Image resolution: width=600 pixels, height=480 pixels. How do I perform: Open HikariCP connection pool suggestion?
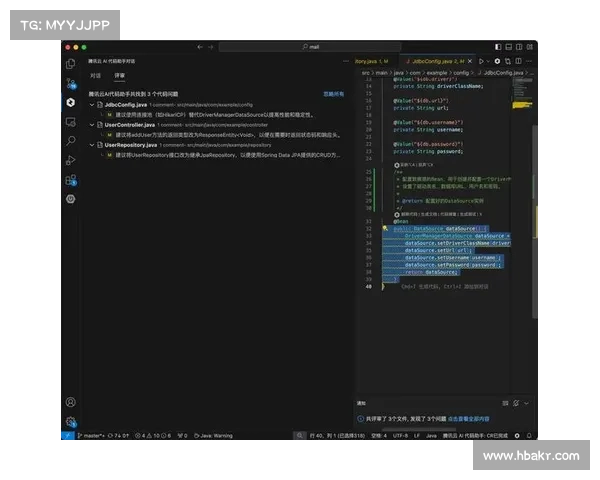click(214, 115)
